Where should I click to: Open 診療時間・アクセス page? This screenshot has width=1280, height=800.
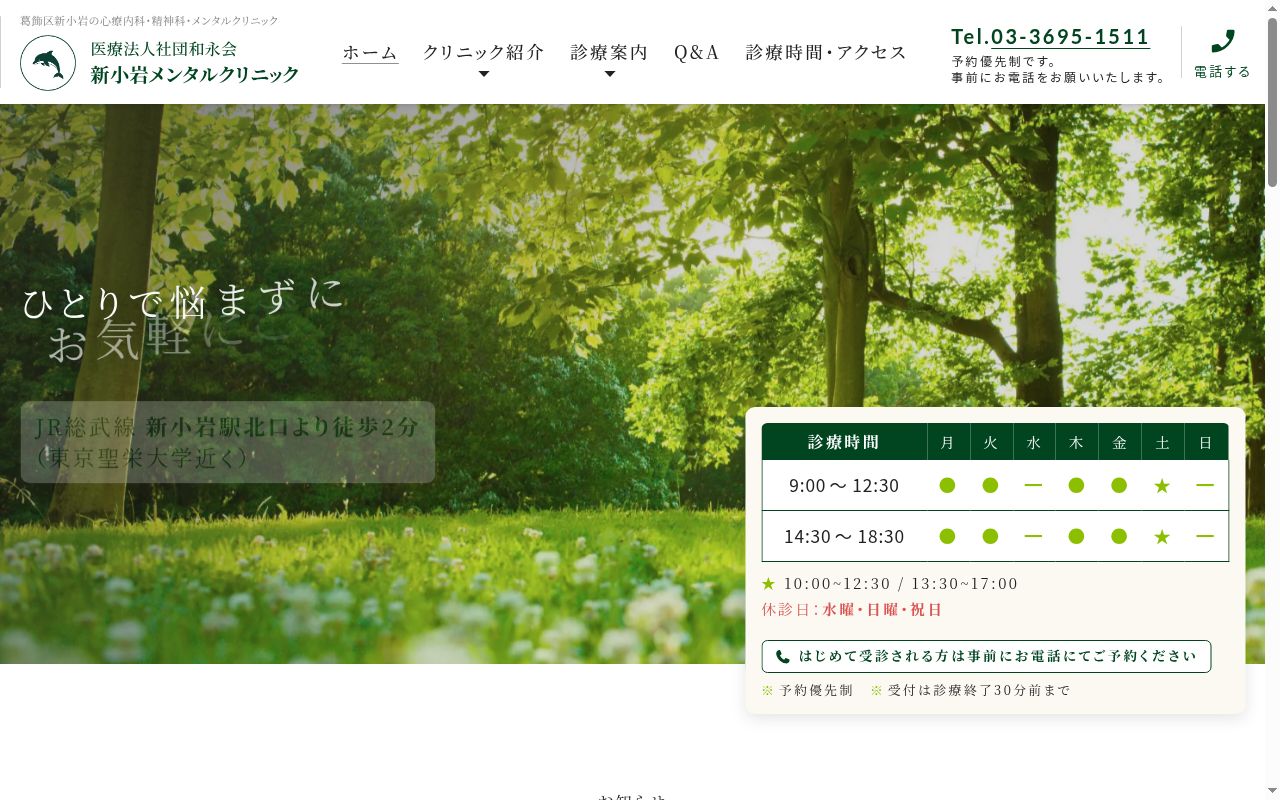[x=826, y=52]
